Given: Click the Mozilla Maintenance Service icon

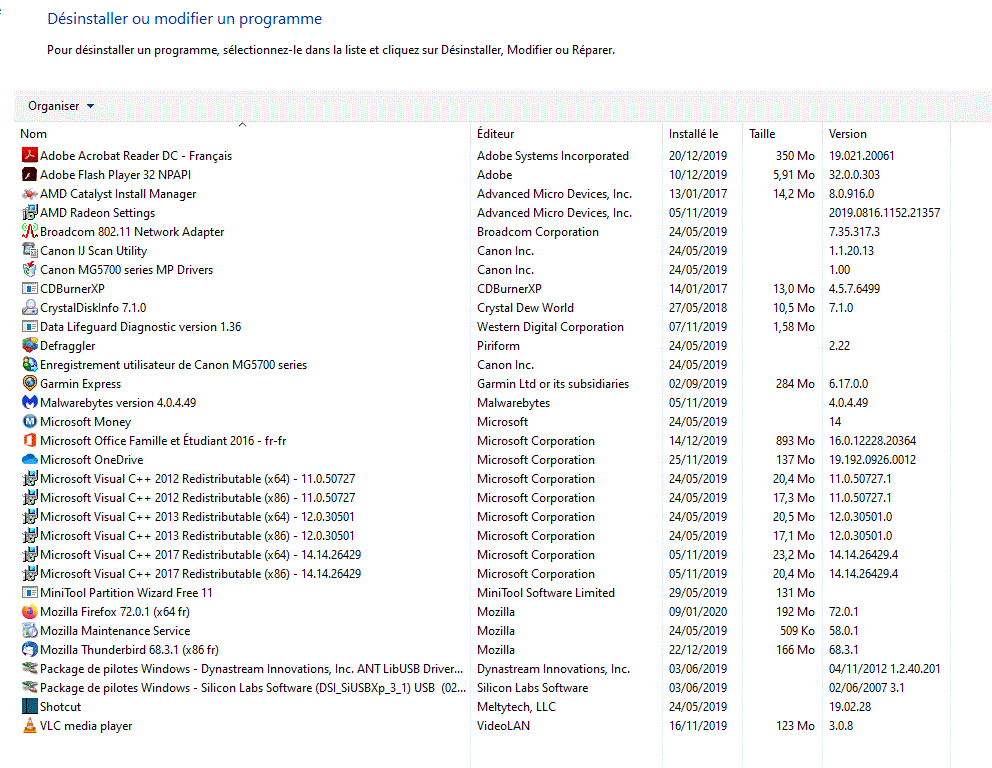Looking at the screenshot, I should [x=30, y=630].
